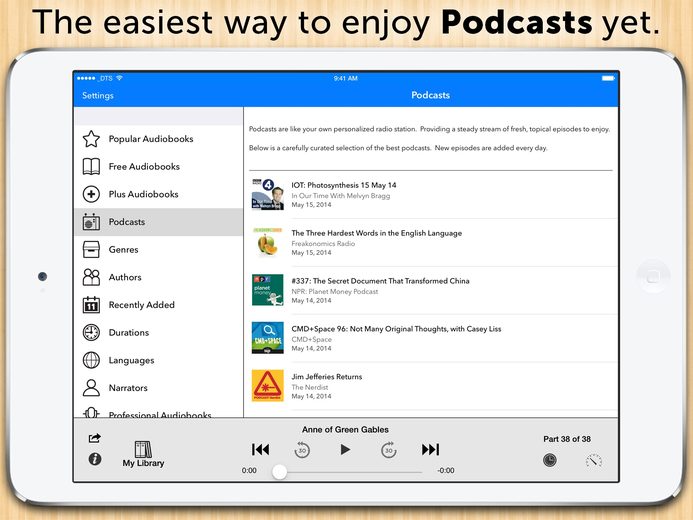The width and height of the screenshot is (693, 520).
Task: Click the Podcasts radio icon in sidebar
Action: 91,222
